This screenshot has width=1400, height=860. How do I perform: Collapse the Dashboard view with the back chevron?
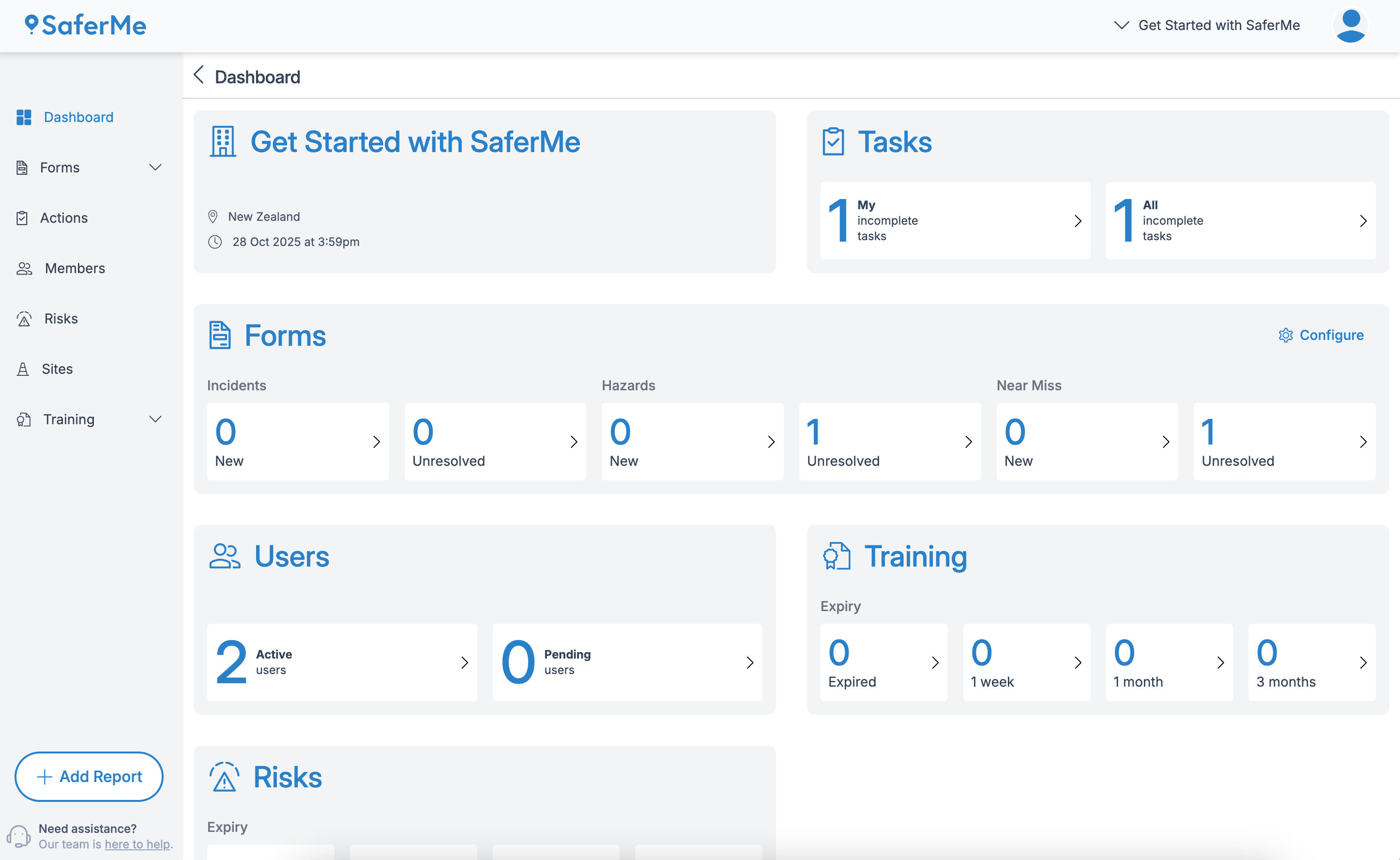tap(199, 75)
